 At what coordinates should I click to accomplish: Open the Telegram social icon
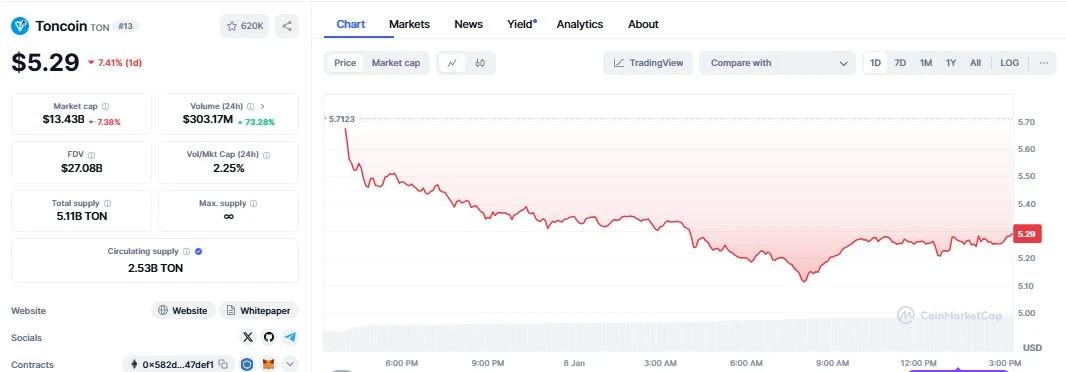290,337
